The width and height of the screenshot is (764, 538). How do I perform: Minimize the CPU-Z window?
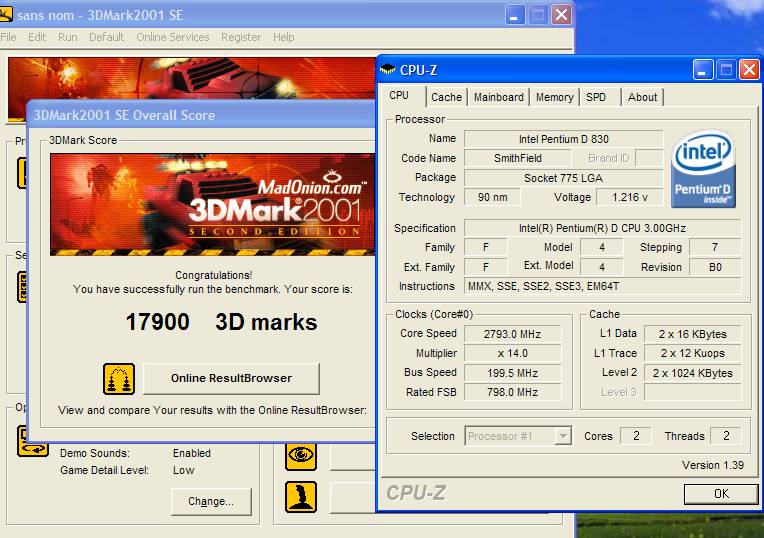(x=703, y=70)
